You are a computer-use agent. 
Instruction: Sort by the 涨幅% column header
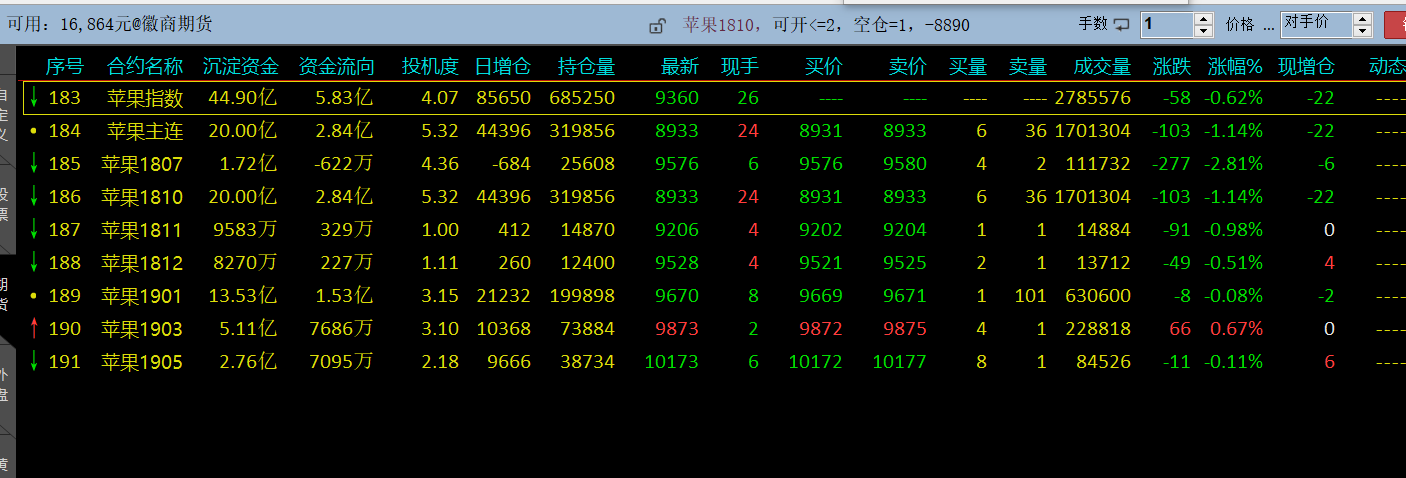point(1235,67)
